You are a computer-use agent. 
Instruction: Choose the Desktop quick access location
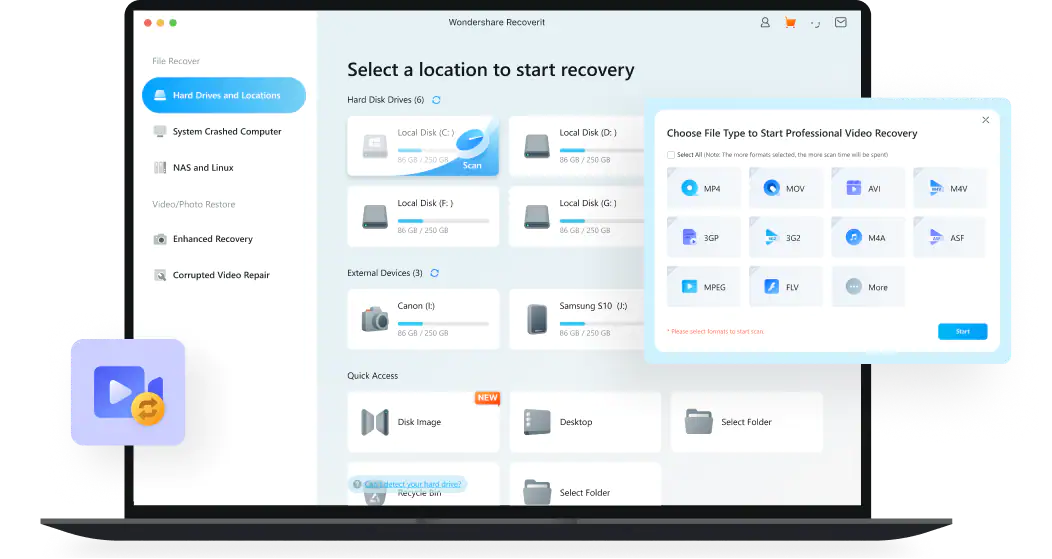coord(585,422)
